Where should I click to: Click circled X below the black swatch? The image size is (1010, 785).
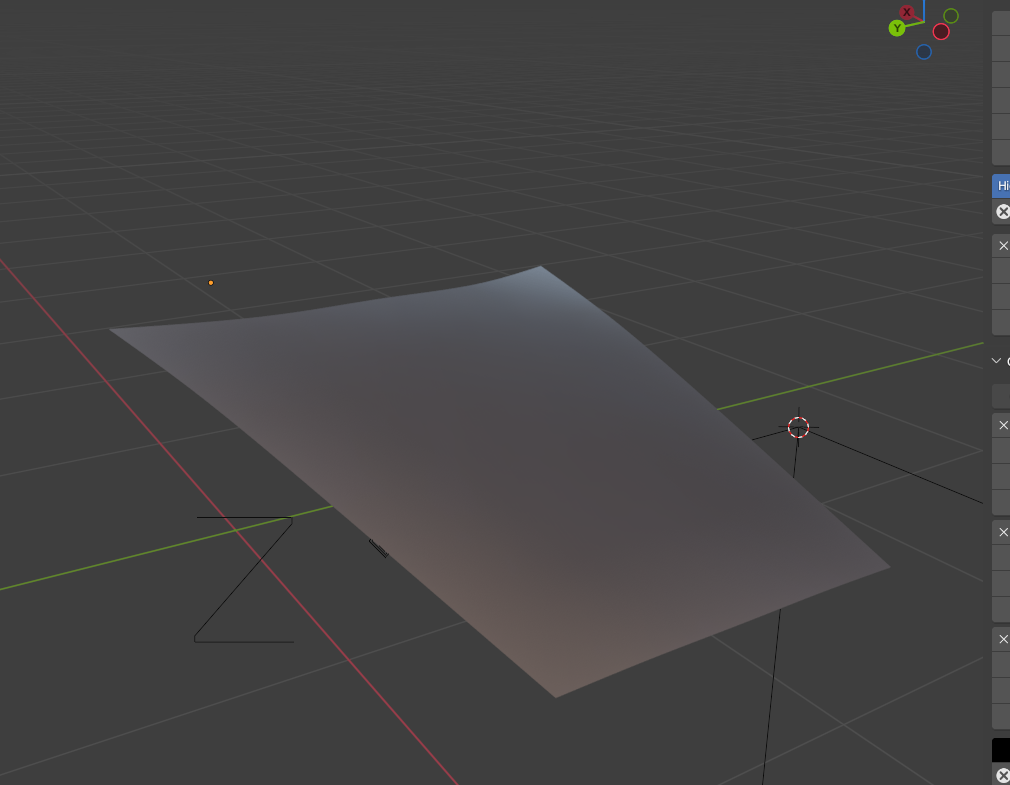[x=1002, y=775]
